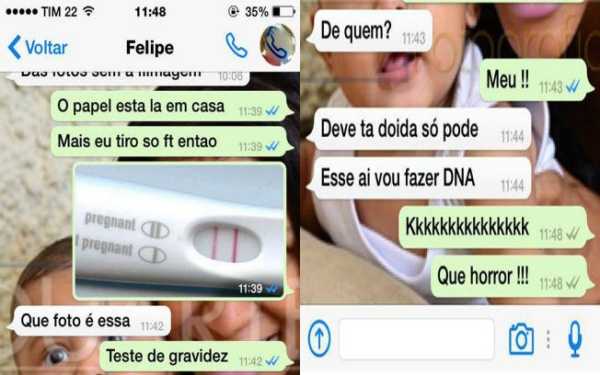The width and height of the screenshot is (600, 375).
Task: Select the 'Teste de gravidez' message bubble
Action: pos(196,356)
